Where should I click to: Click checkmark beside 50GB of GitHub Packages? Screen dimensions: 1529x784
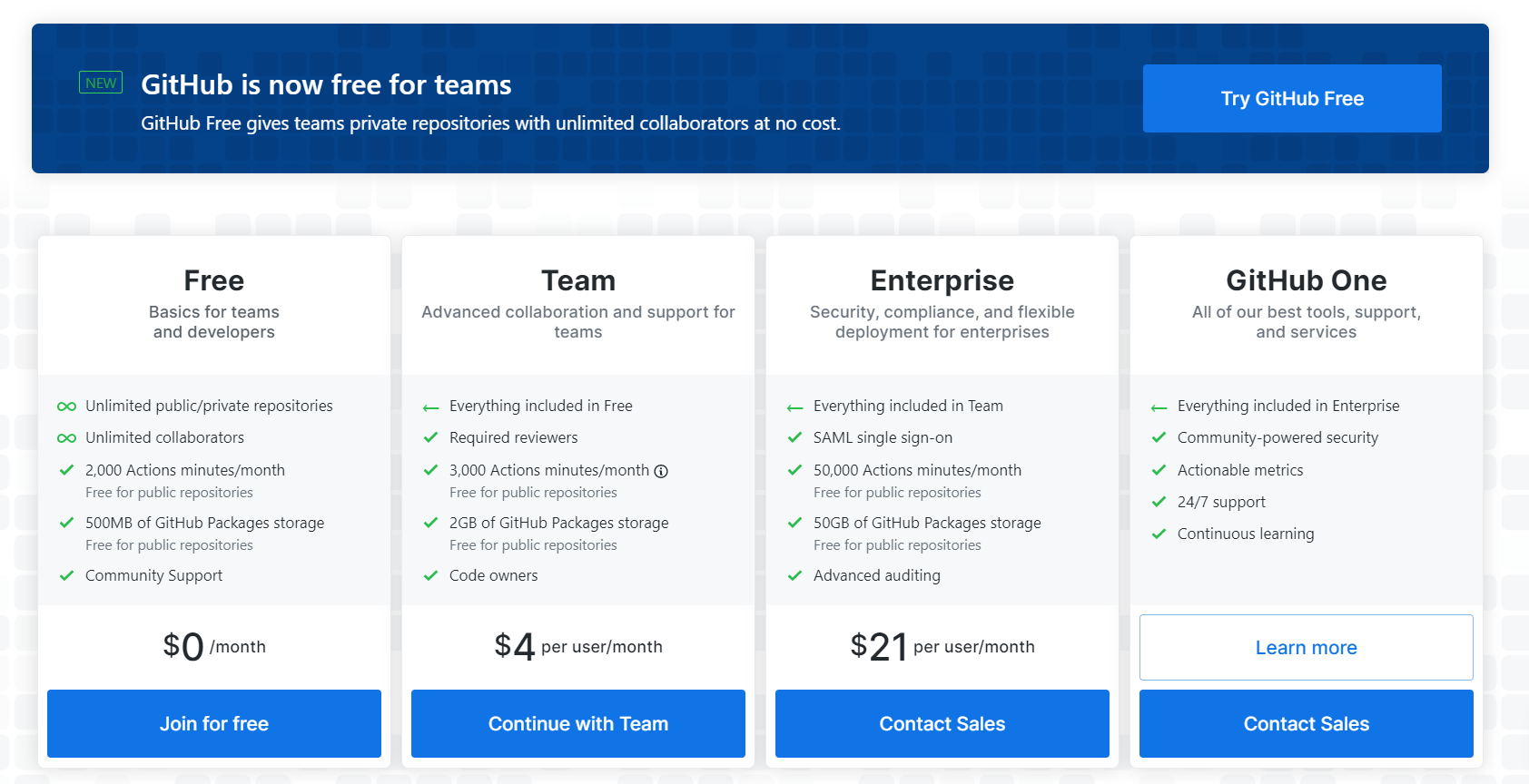[794, 523]
